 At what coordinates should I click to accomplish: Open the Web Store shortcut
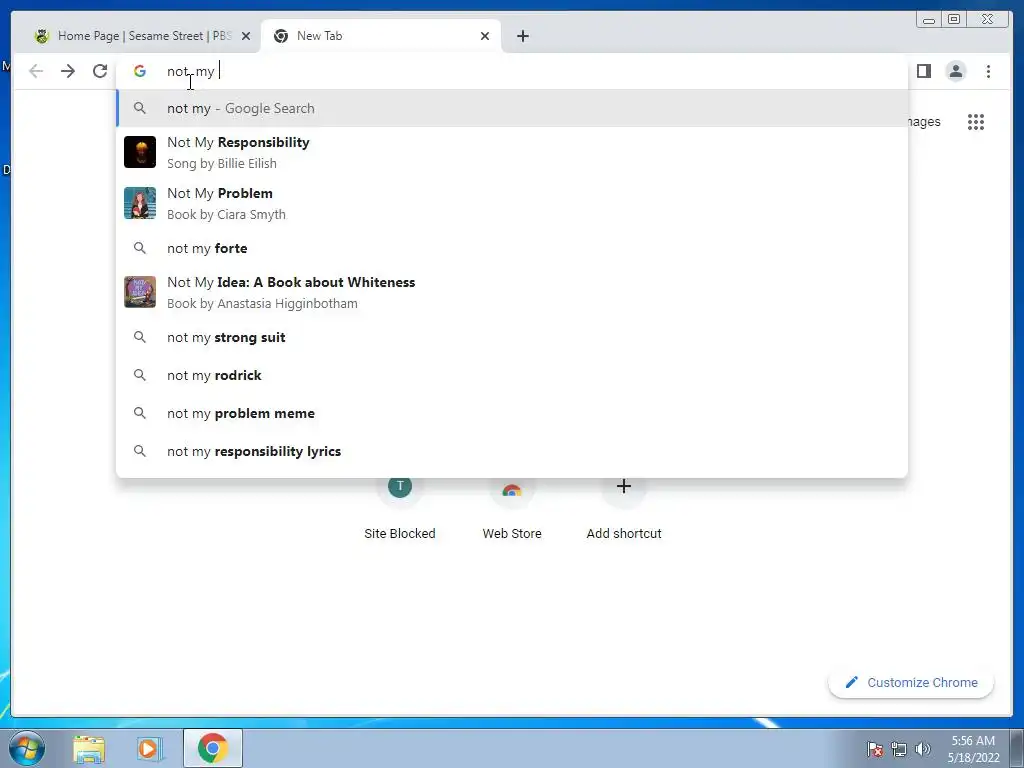pos(512,509)
